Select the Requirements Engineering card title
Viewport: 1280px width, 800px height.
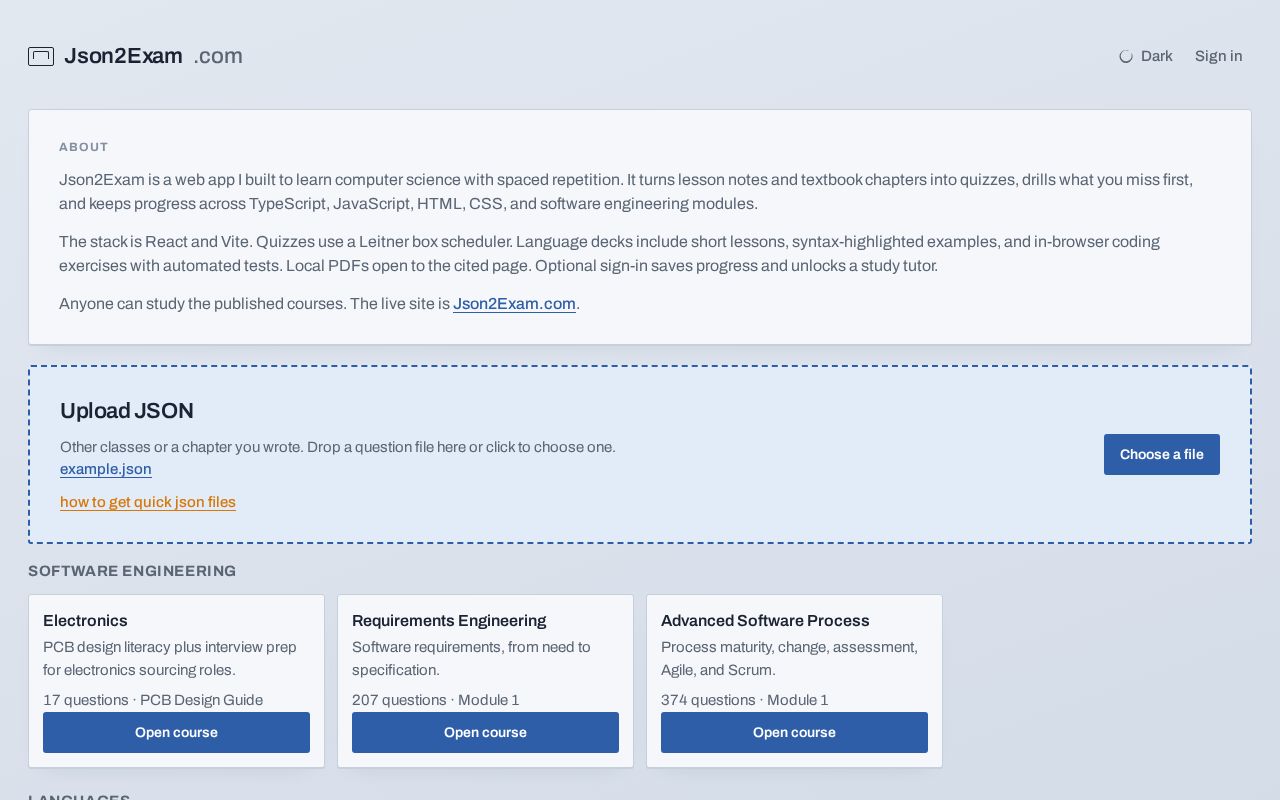449,621
